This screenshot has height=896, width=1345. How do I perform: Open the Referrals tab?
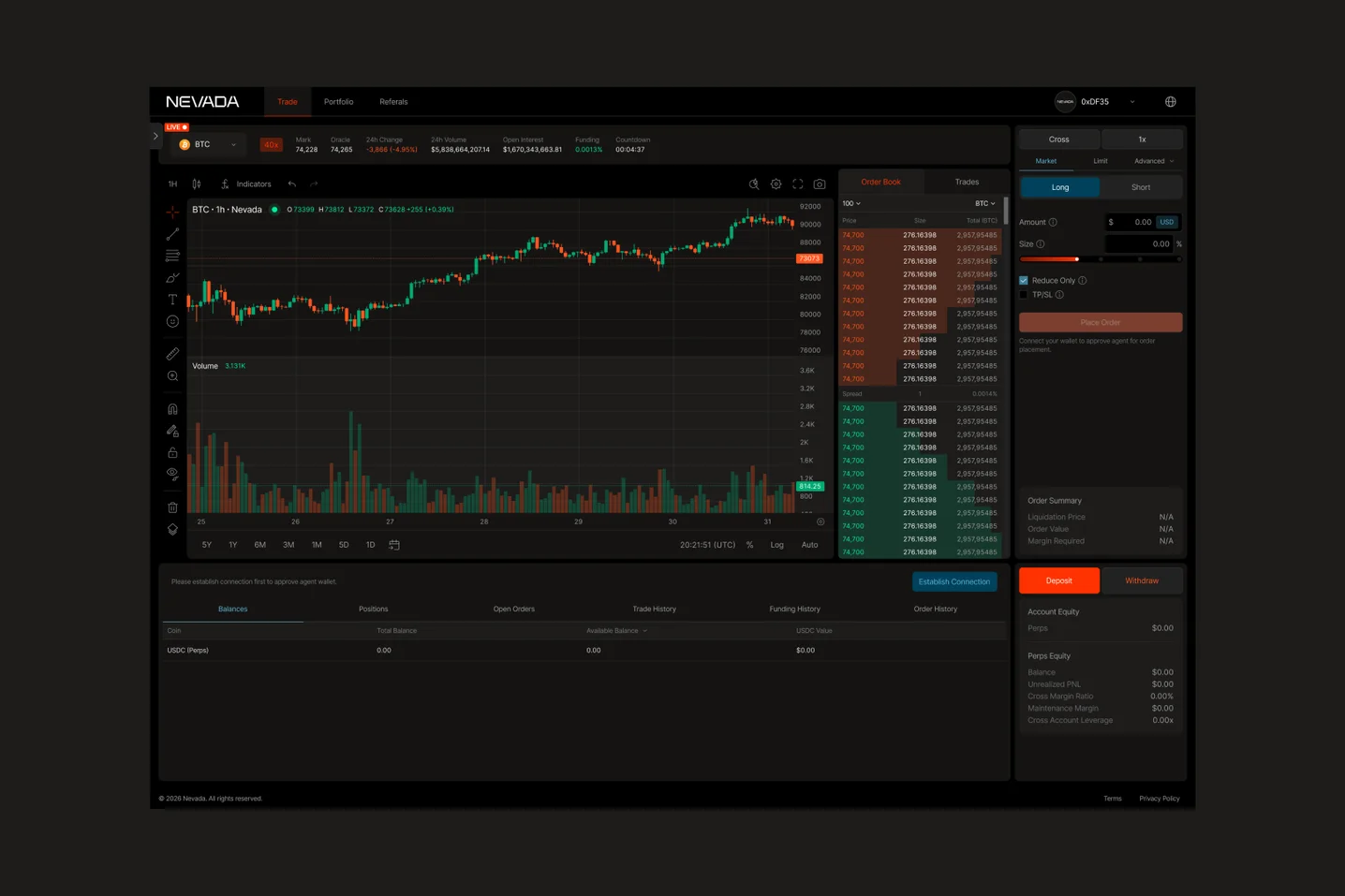[393, 102]
